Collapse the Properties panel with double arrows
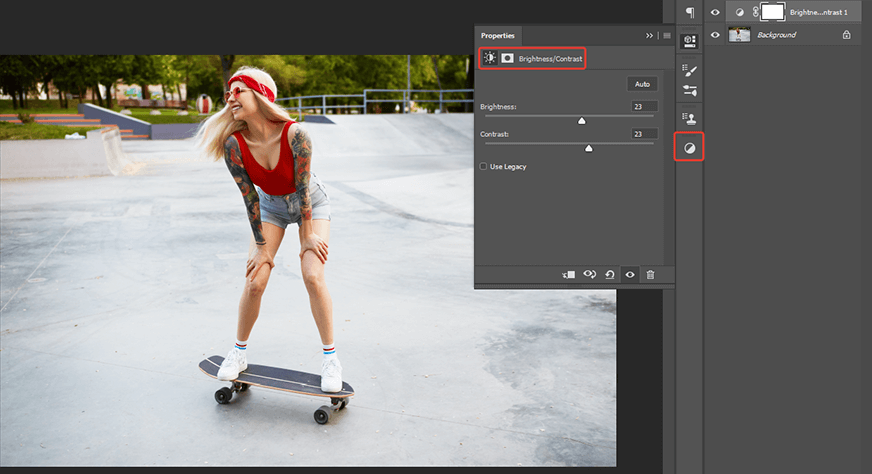The height and width of the screenshot is (474, 872). [x=649, y=36]
